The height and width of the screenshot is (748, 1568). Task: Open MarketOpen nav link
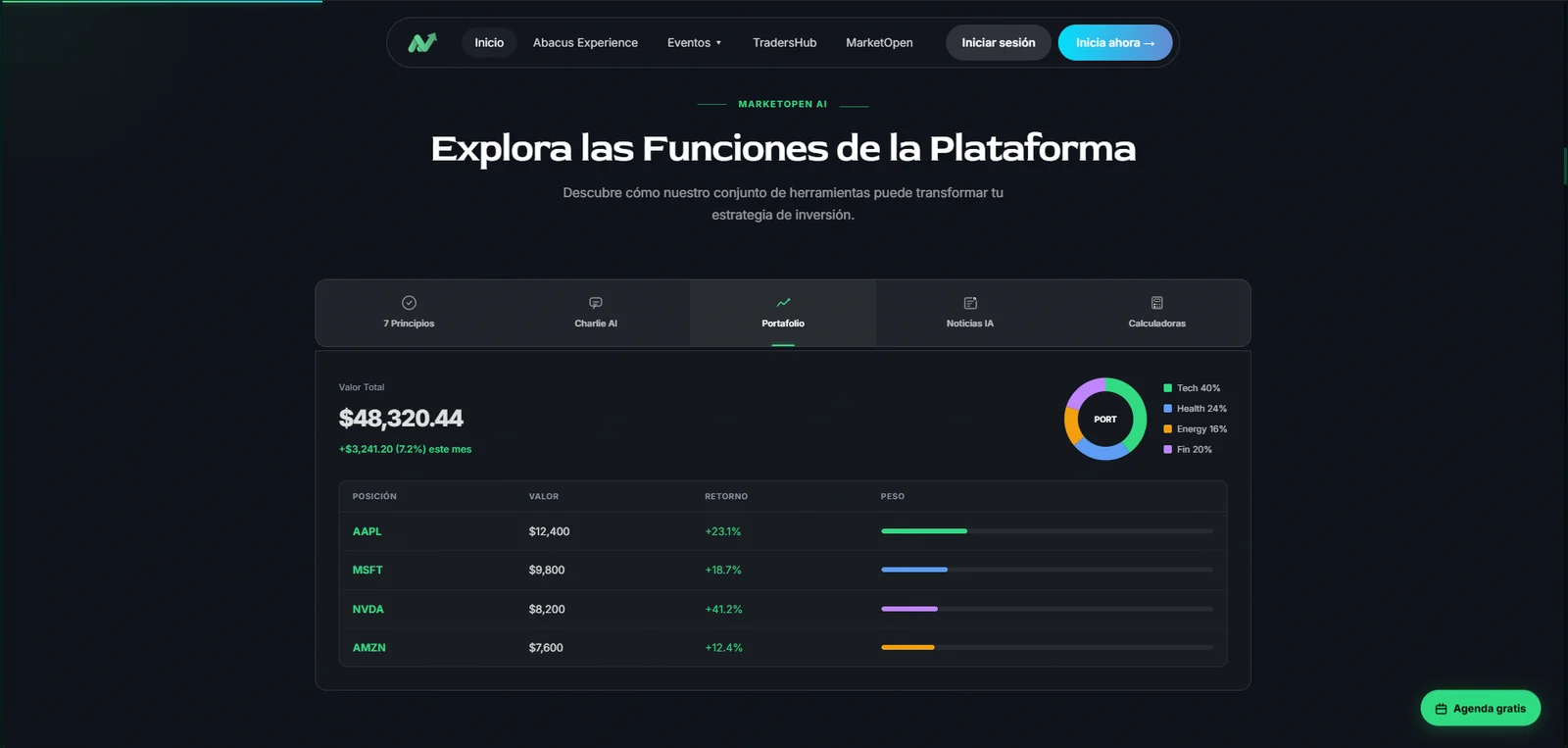click(879, 42)
